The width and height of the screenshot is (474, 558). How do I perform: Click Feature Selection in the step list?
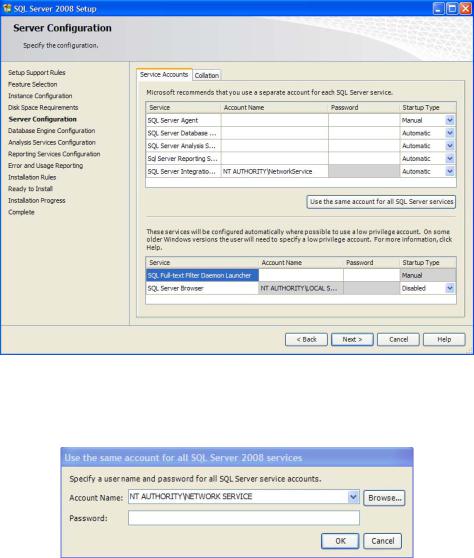32,84
